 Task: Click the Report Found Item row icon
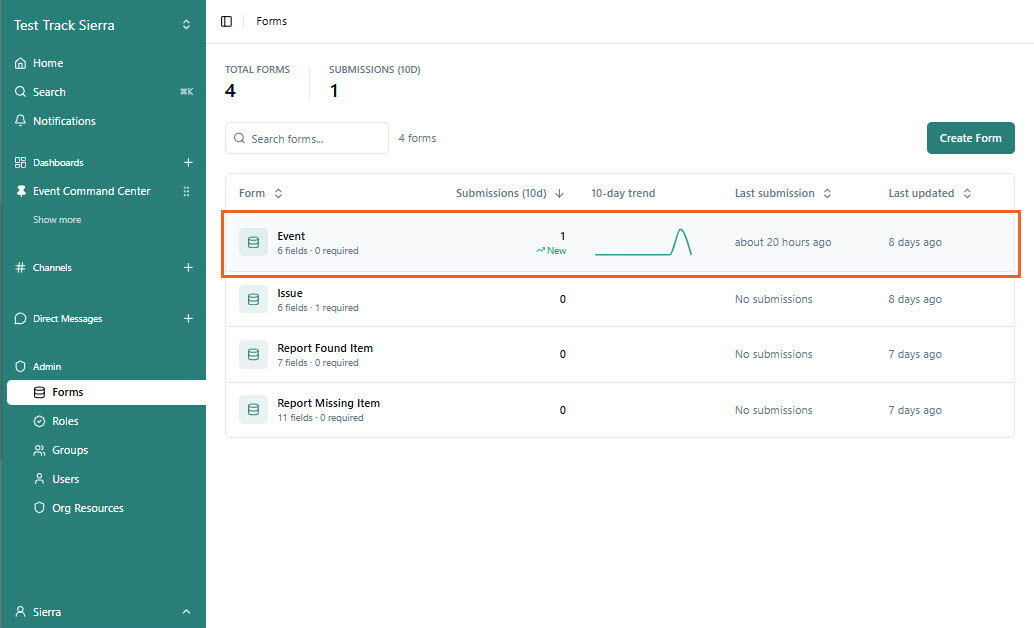[x=253, y=354]
